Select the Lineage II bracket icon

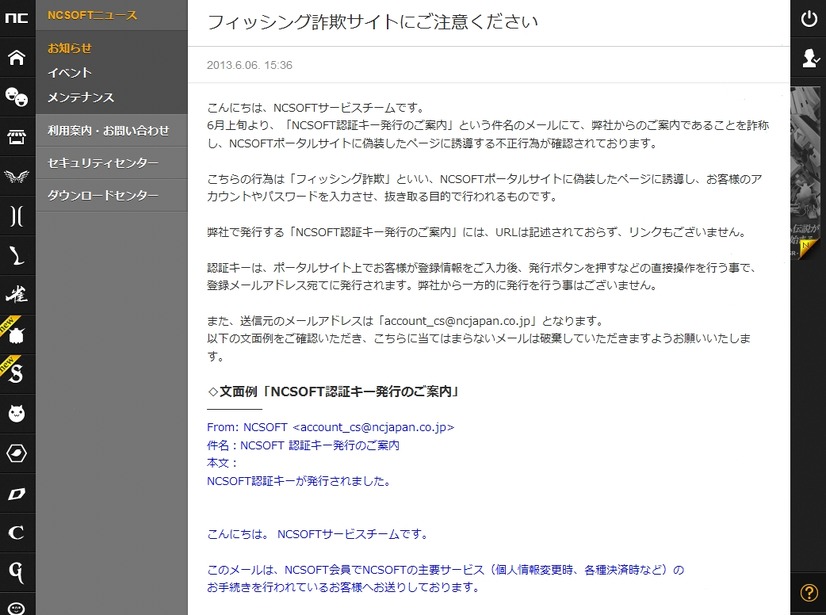17,216
